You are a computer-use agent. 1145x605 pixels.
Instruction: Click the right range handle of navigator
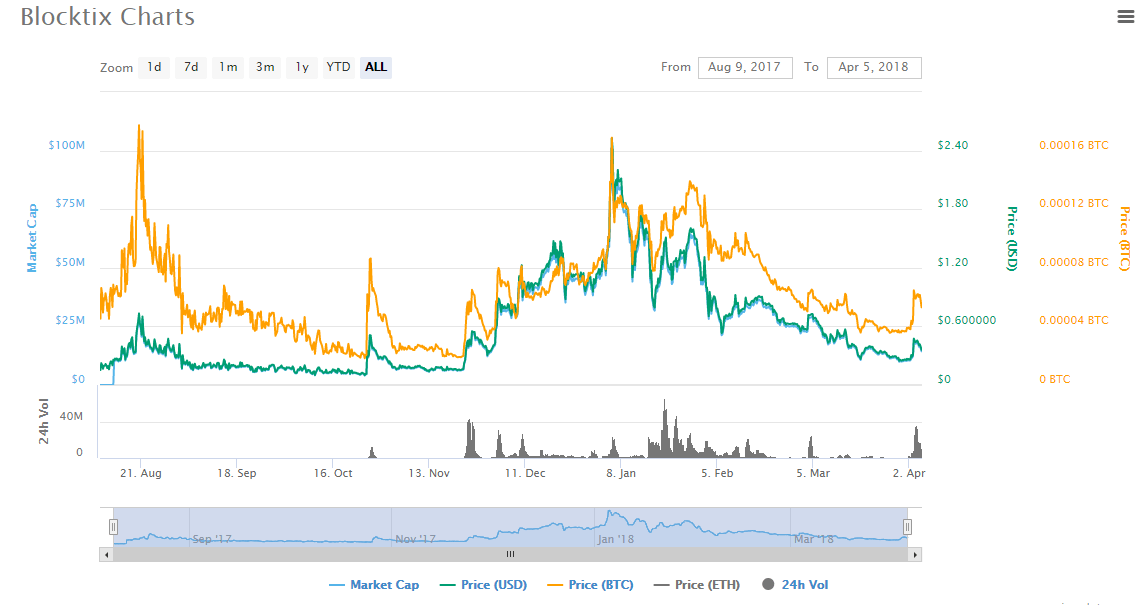pyautogui.click(x=908, y=527)
